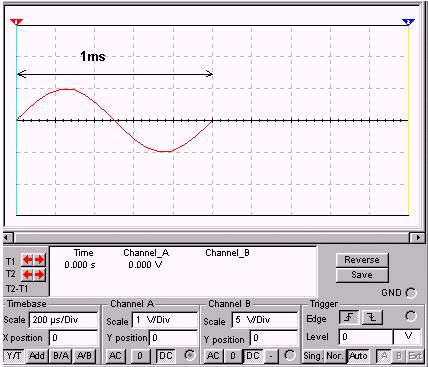Move cursor T1 right with its right arrow
Screen dimensions: 428x367
click(39, 260)
